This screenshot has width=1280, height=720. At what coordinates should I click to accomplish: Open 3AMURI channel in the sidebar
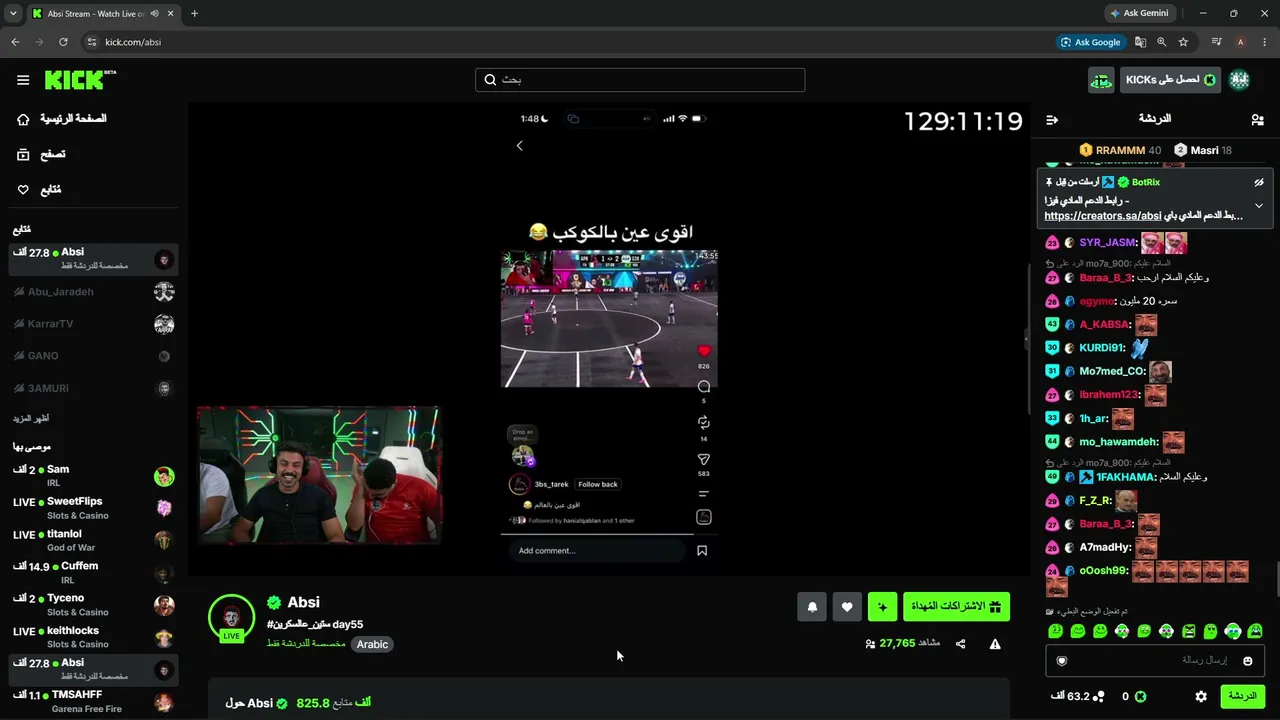(x=93, y=388)
